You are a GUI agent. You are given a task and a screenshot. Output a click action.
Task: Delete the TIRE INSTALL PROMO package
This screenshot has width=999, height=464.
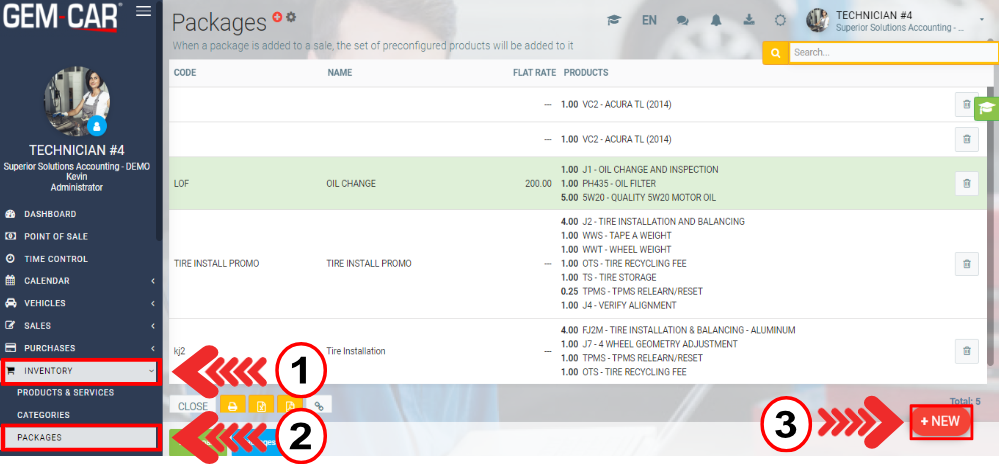(x=967, y=264)
